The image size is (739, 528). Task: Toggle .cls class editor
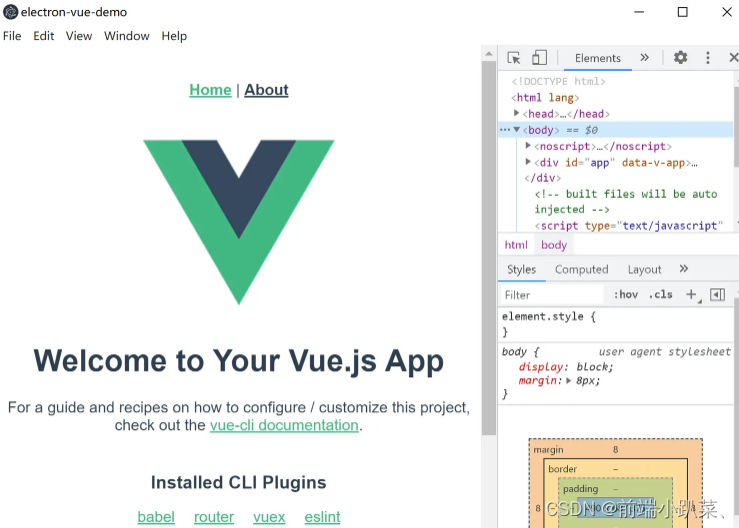click(660, 295)
